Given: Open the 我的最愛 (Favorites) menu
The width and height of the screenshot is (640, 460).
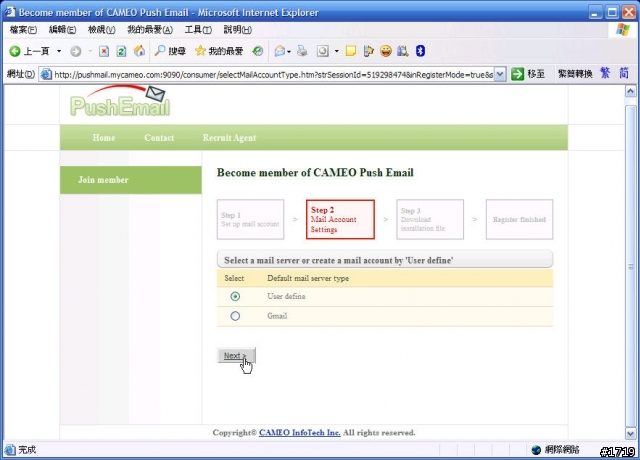Looking at the screenshot, I should [x=150, y=29].
